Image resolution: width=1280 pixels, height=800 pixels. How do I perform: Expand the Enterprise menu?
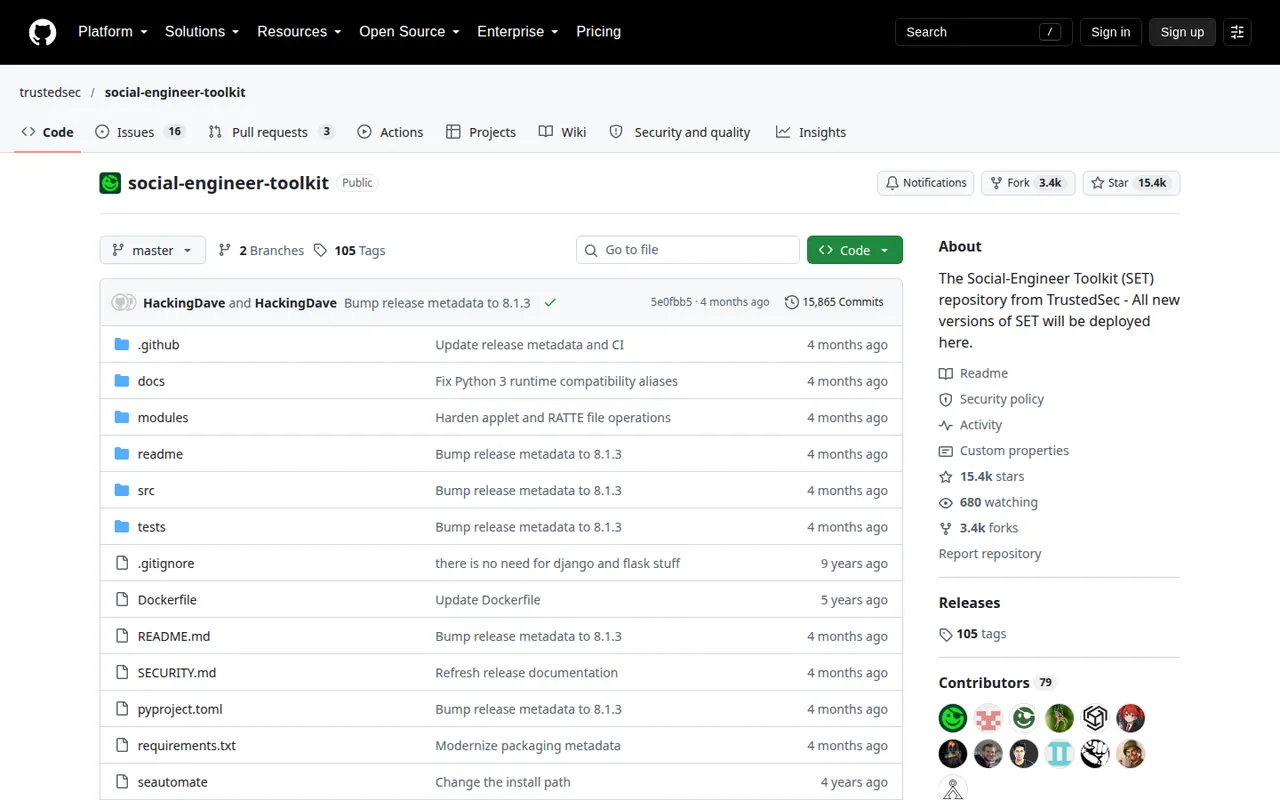tap(518, 32)
